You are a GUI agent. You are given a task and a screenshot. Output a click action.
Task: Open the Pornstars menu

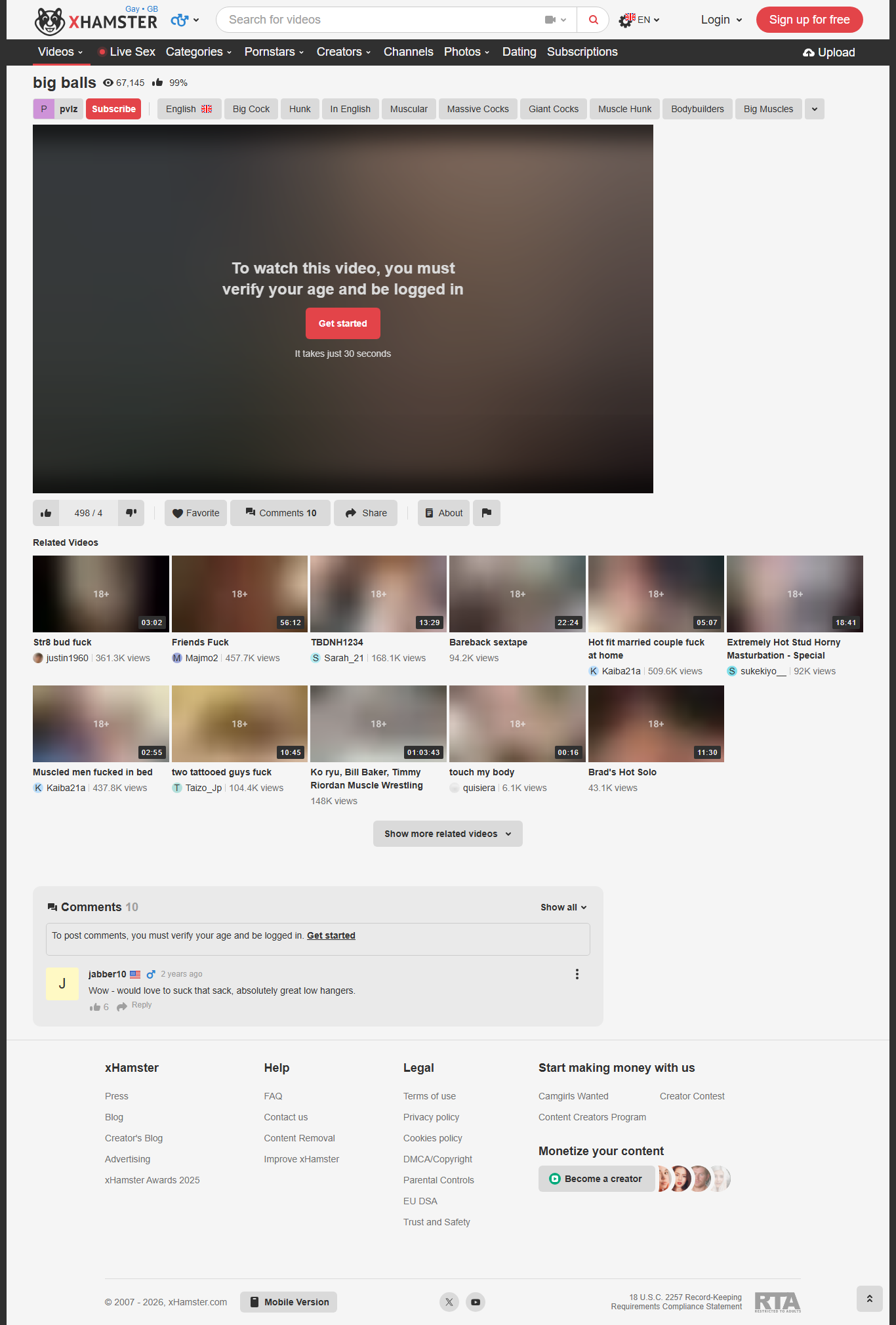274,52
